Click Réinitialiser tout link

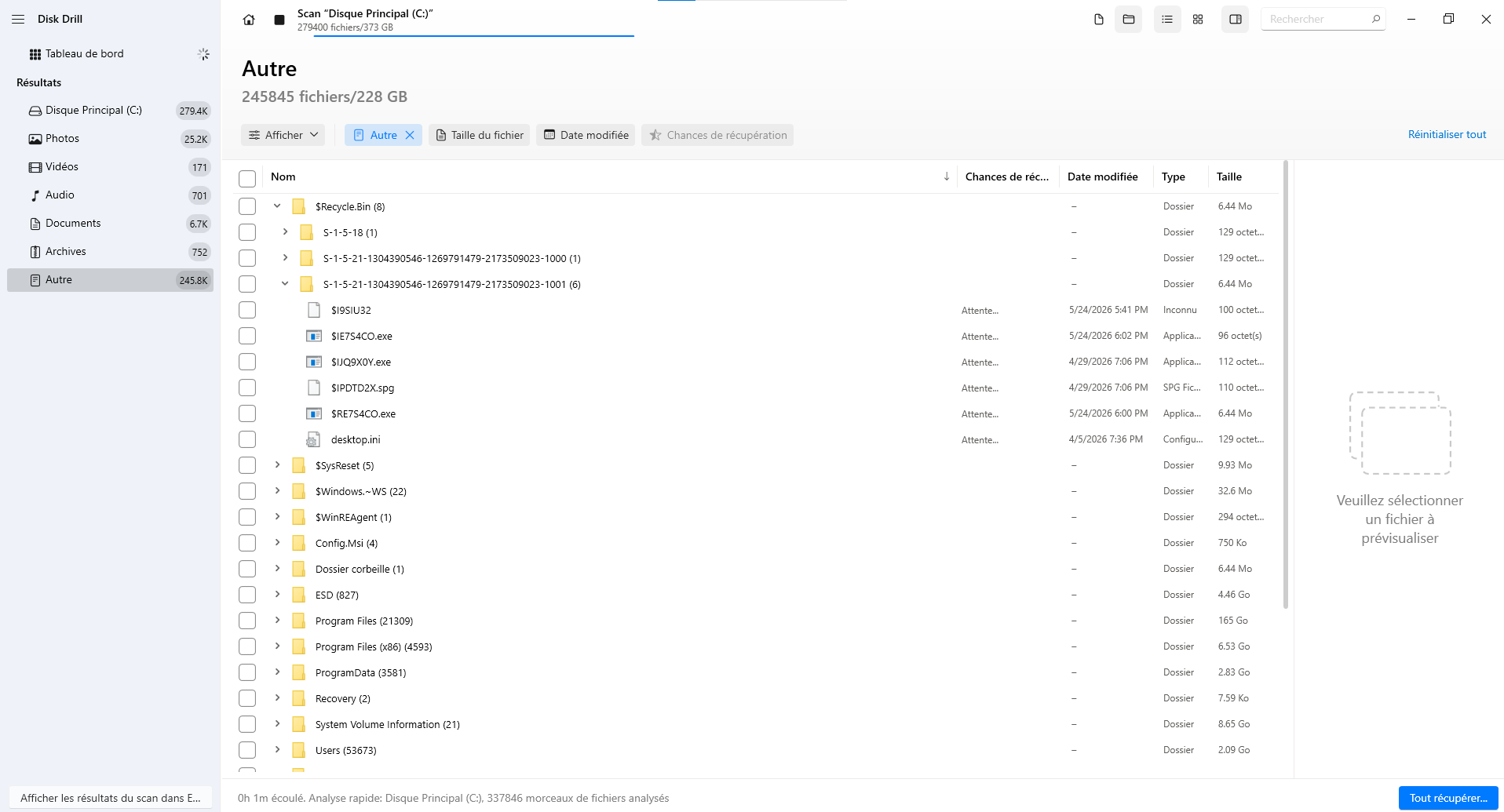tap(1447, 134)
